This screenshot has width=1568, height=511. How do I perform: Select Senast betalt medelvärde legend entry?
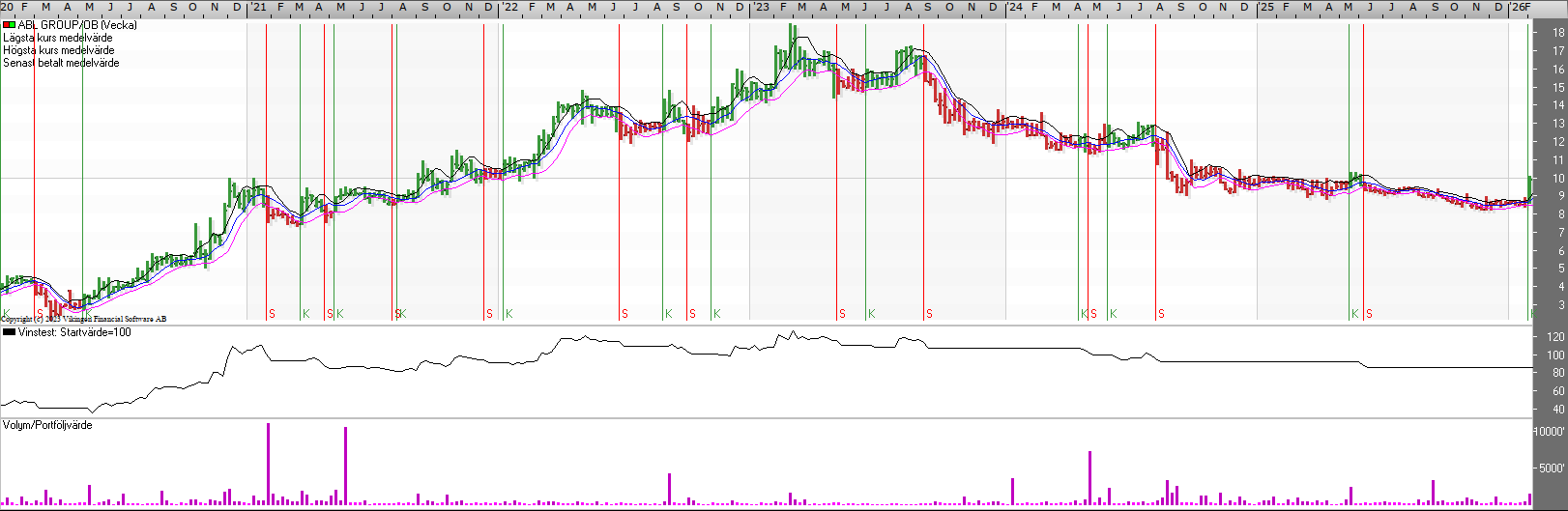(x=62, y=63)
